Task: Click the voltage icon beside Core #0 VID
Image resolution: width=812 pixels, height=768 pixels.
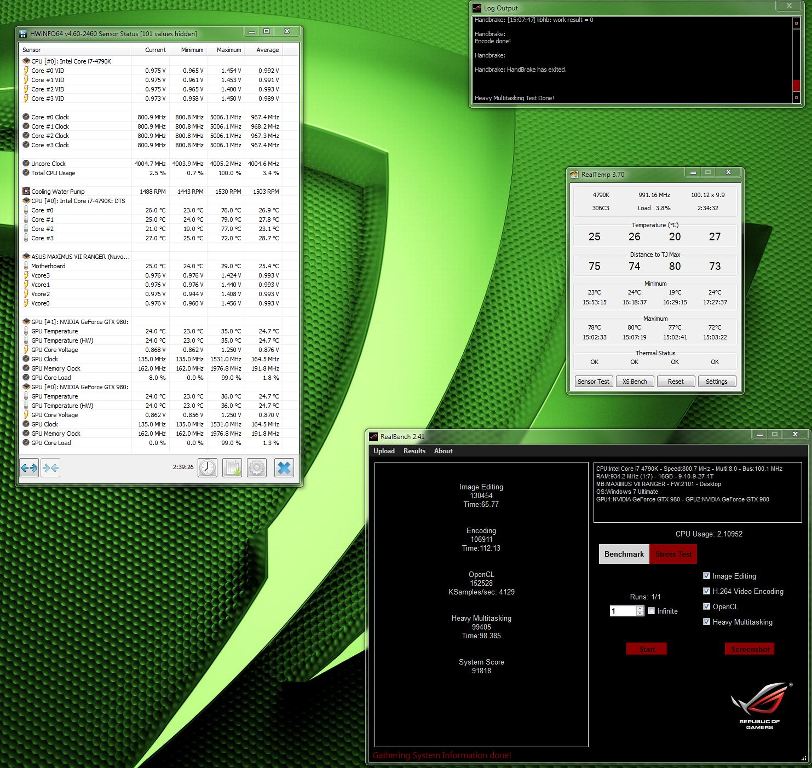Action: click(26, 70)
